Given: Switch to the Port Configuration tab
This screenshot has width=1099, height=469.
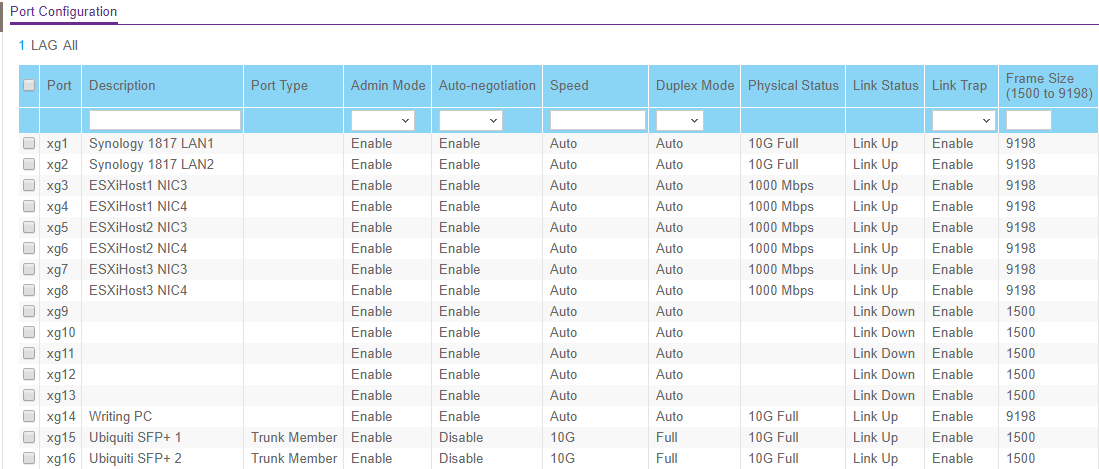Looking at the screenshot, I should pos(63,12).
